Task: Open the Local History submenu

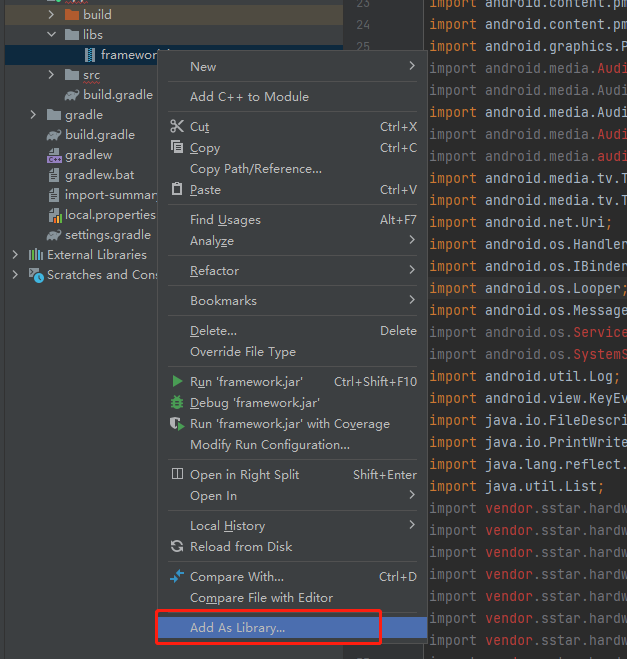Action: (x=292, y=525)
